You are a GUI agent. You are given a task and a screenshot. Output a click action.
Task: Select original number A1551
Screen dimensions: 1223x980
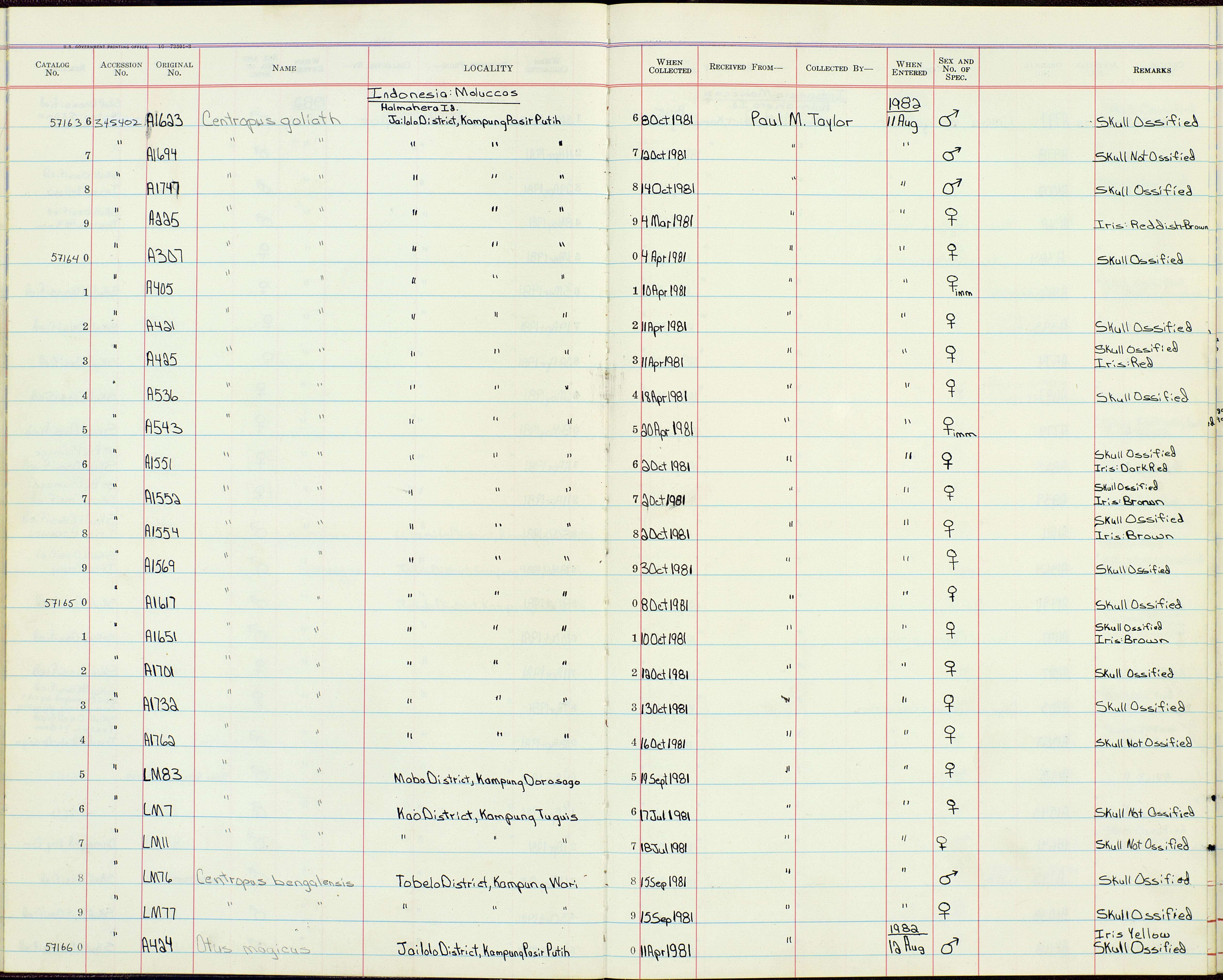pyautogui.click(x=159, y=463)
